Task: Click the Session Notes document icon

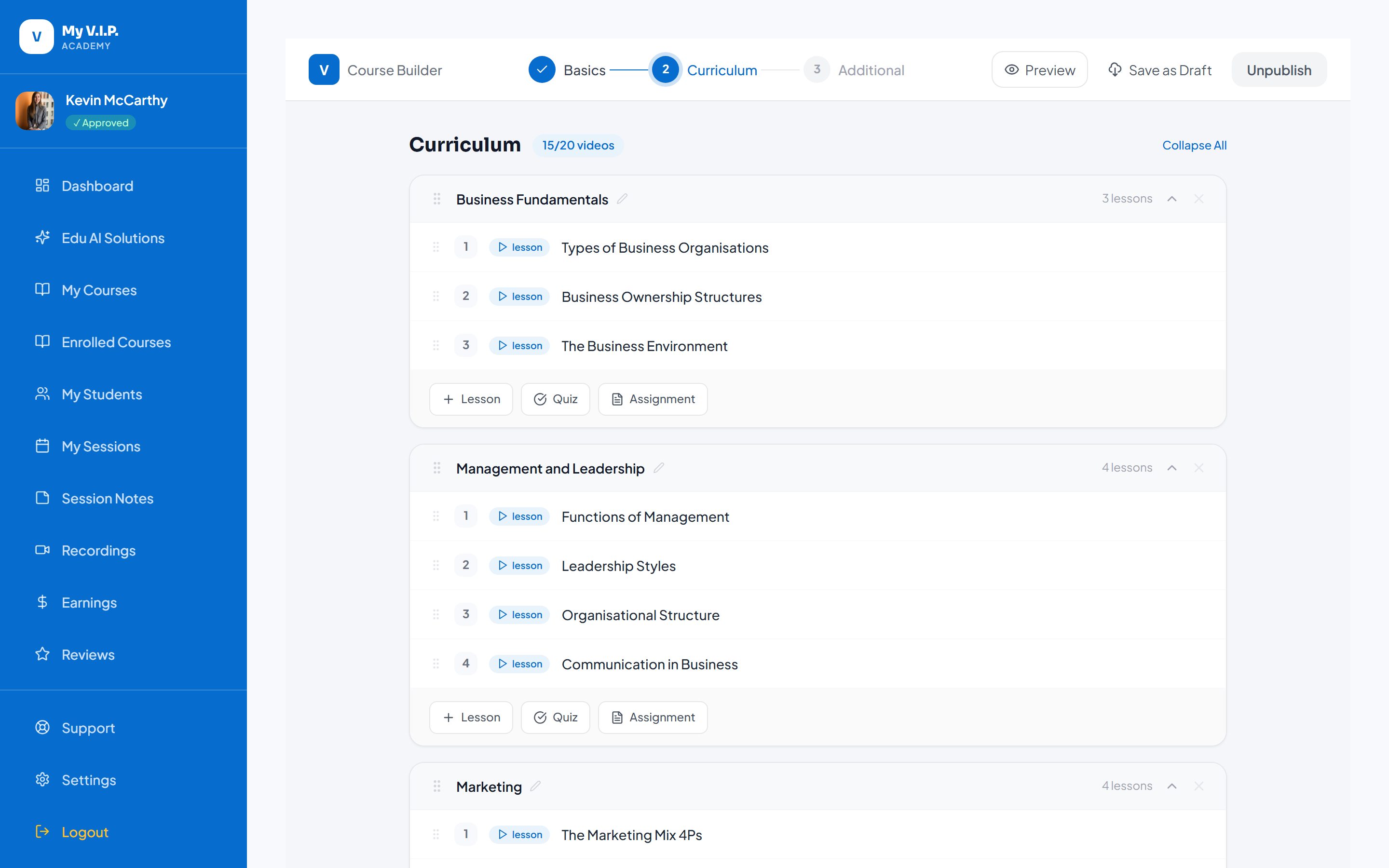Action: (42, 498)
